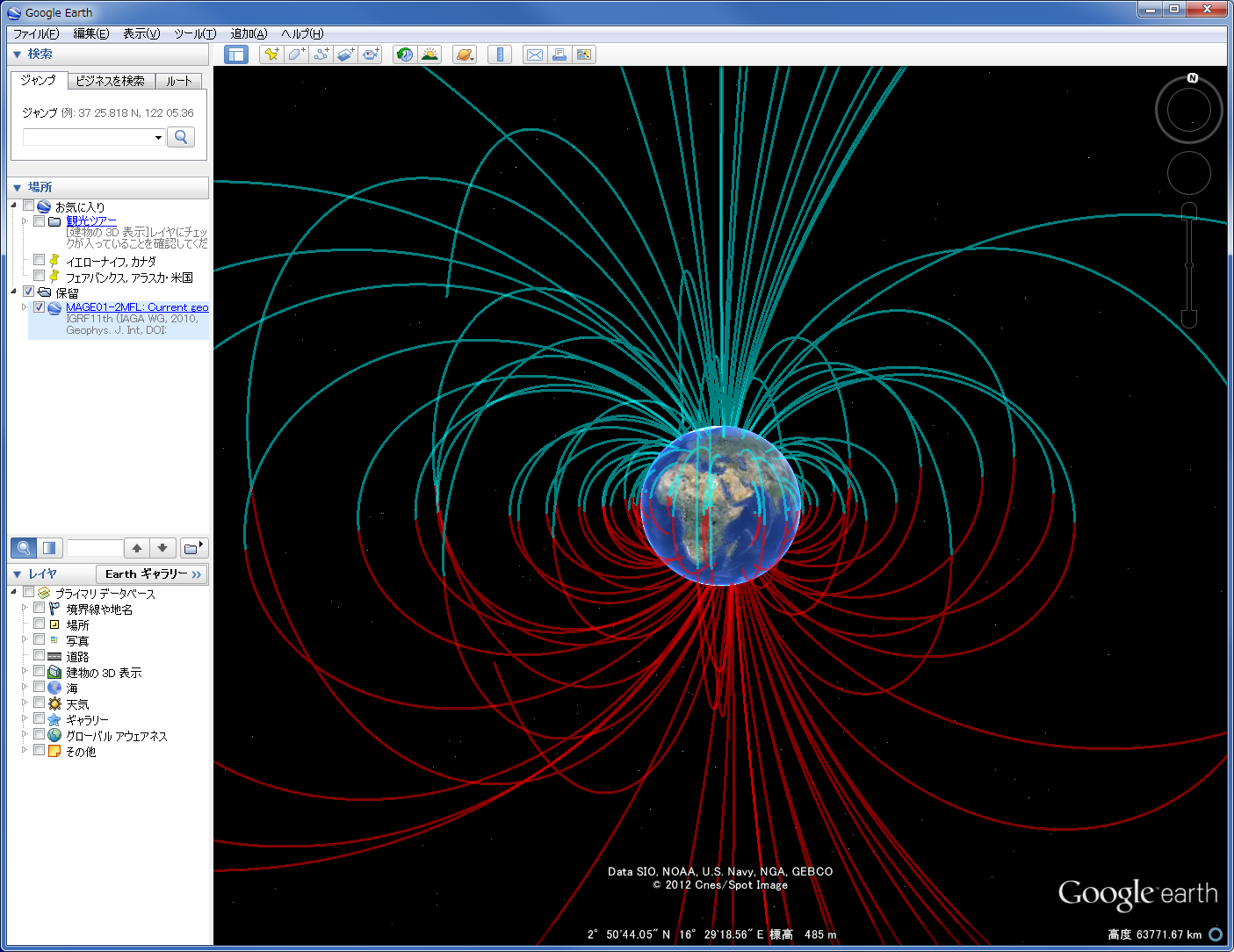Select the Add Polygon tool
Screen dimensions: 1234x952
click(297, 54)
